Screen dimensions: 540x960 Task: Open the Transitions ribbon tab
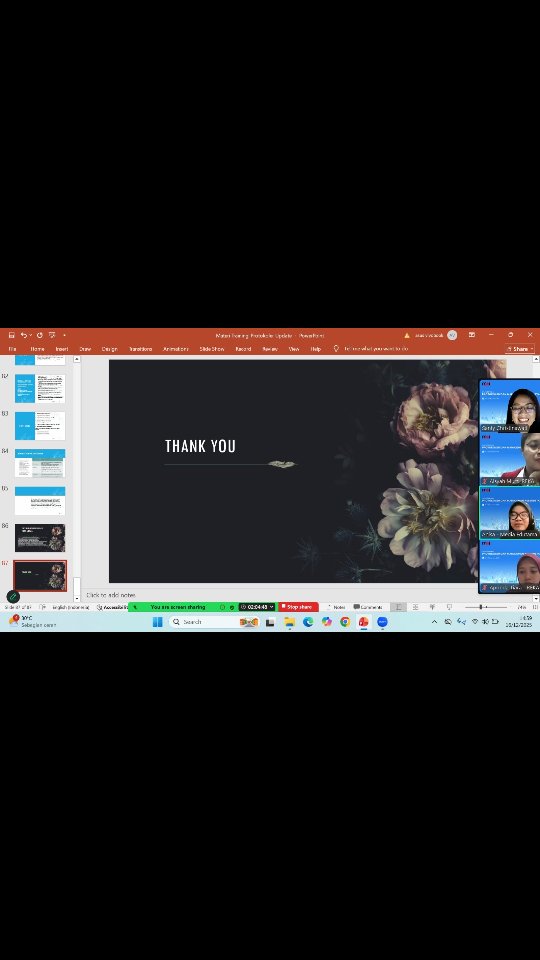140,349
